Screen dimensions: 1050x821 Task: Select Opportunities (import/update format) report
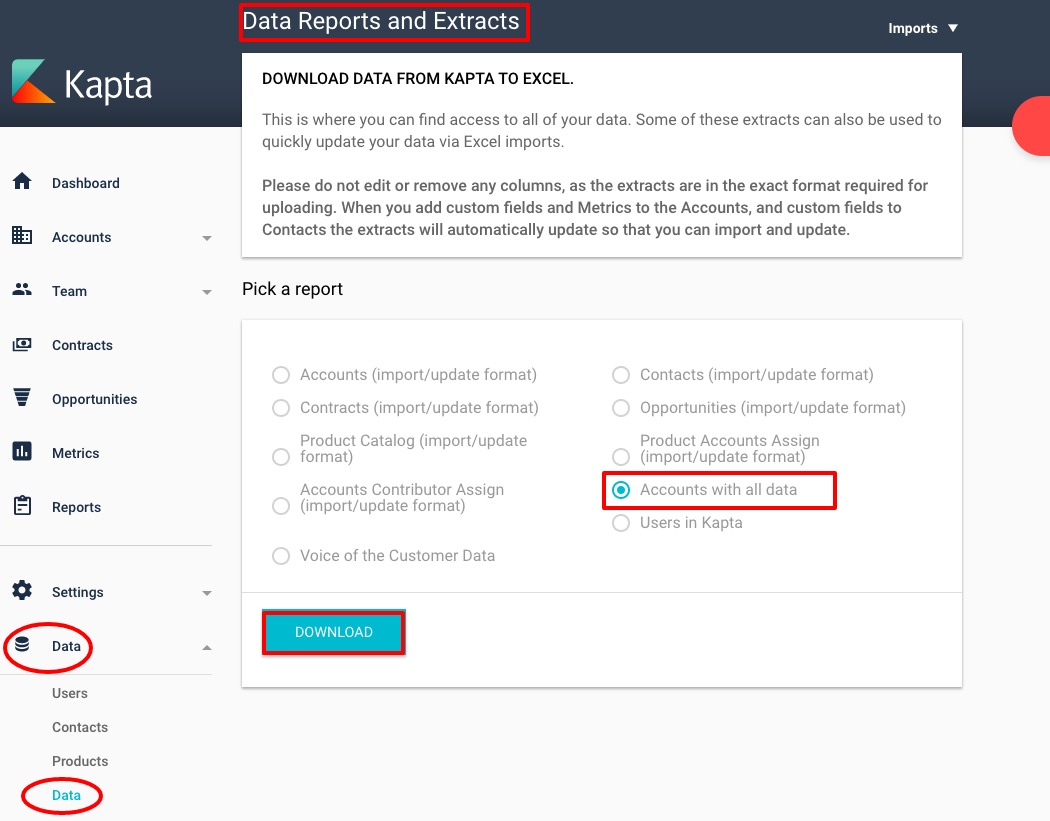621,408
